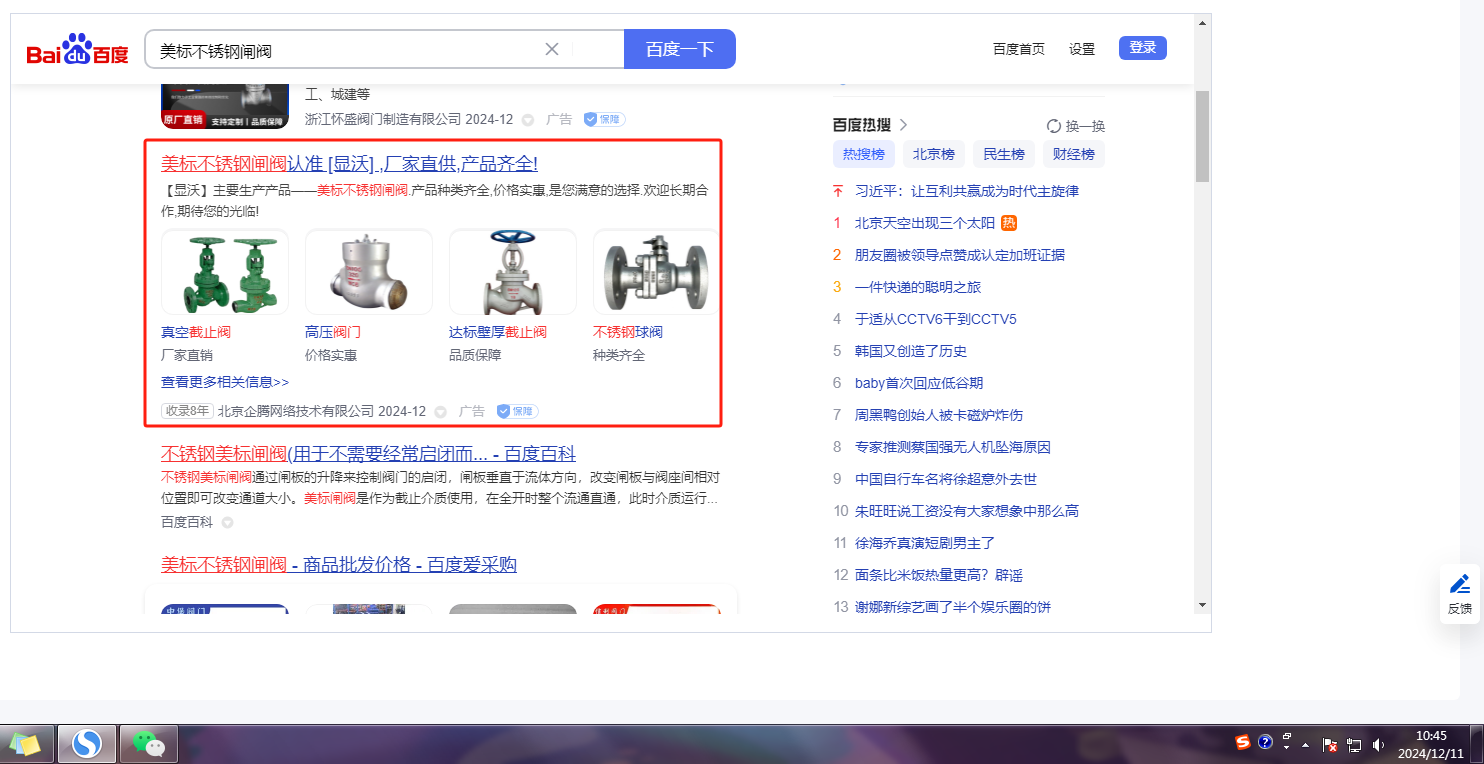Click the 达标壁厚截止阀 product image
Screen dimensions: 1484x764
click(x=513, y=272)
